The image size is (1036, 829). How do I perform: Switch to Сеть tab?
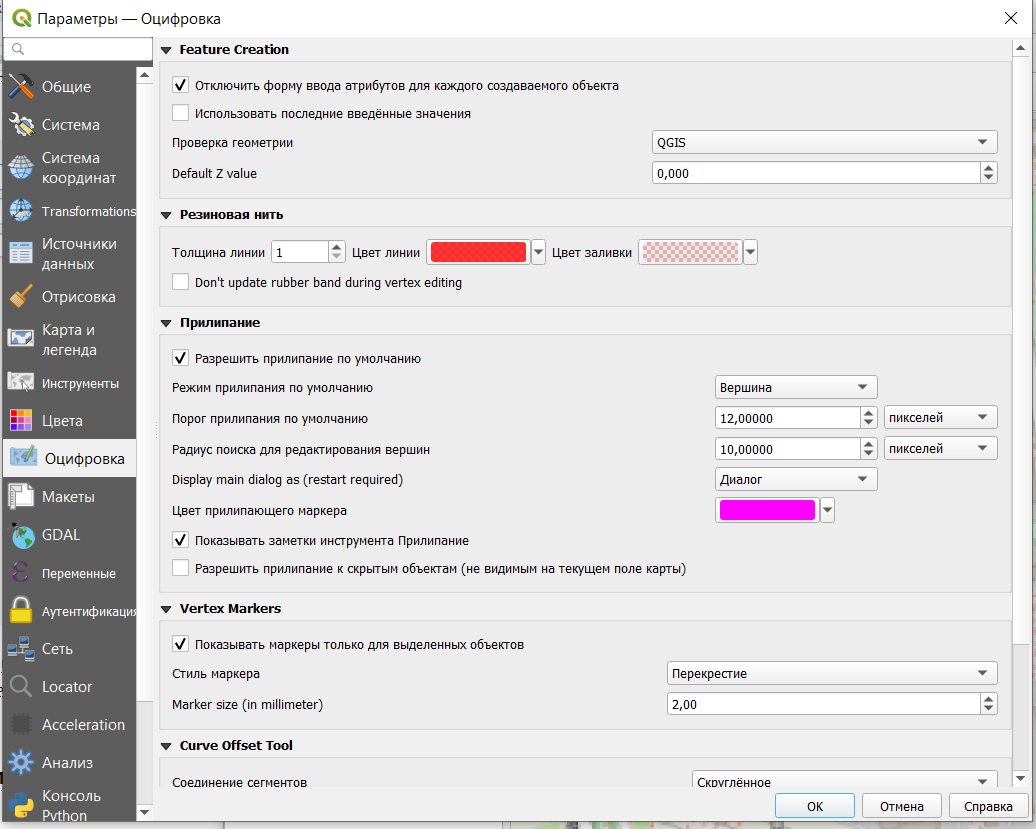(69, 649)
